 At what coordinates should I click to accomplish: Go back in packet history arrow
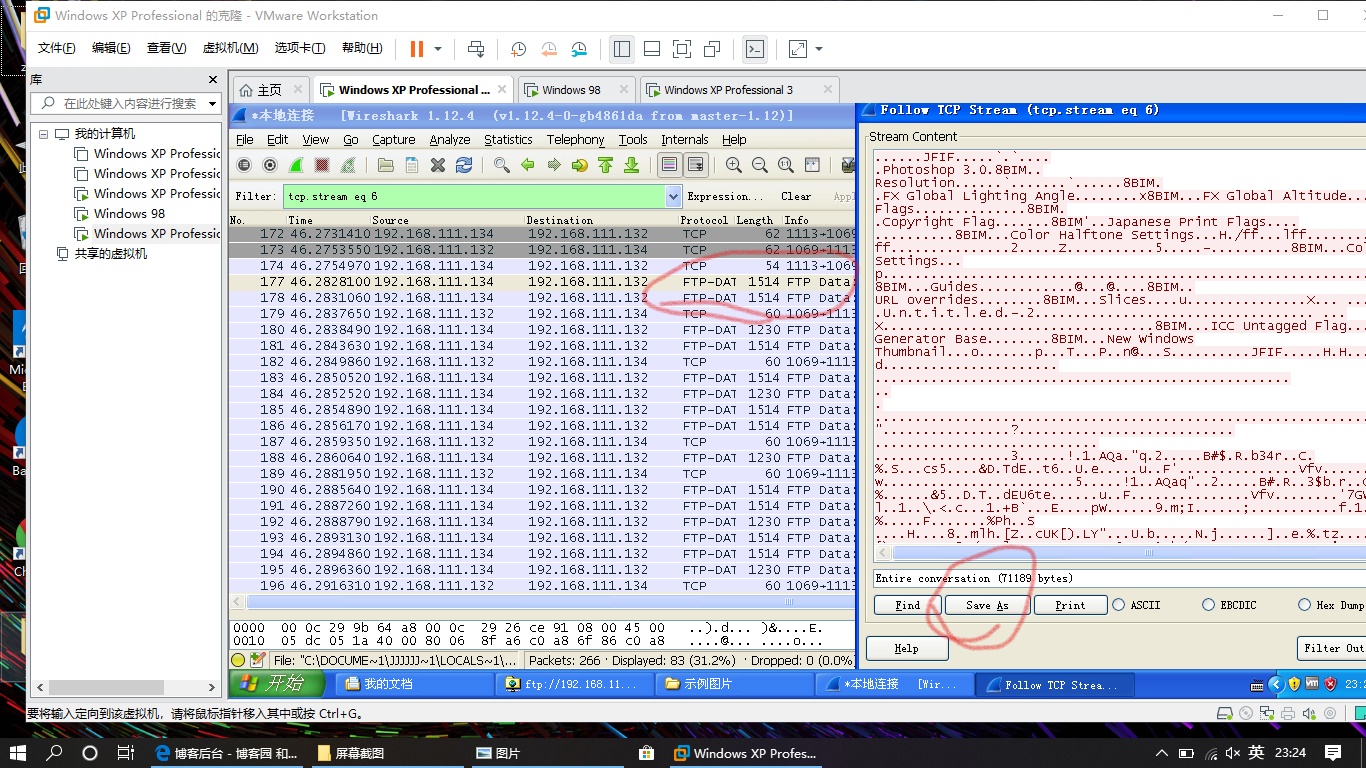click(x=527, y=165)
